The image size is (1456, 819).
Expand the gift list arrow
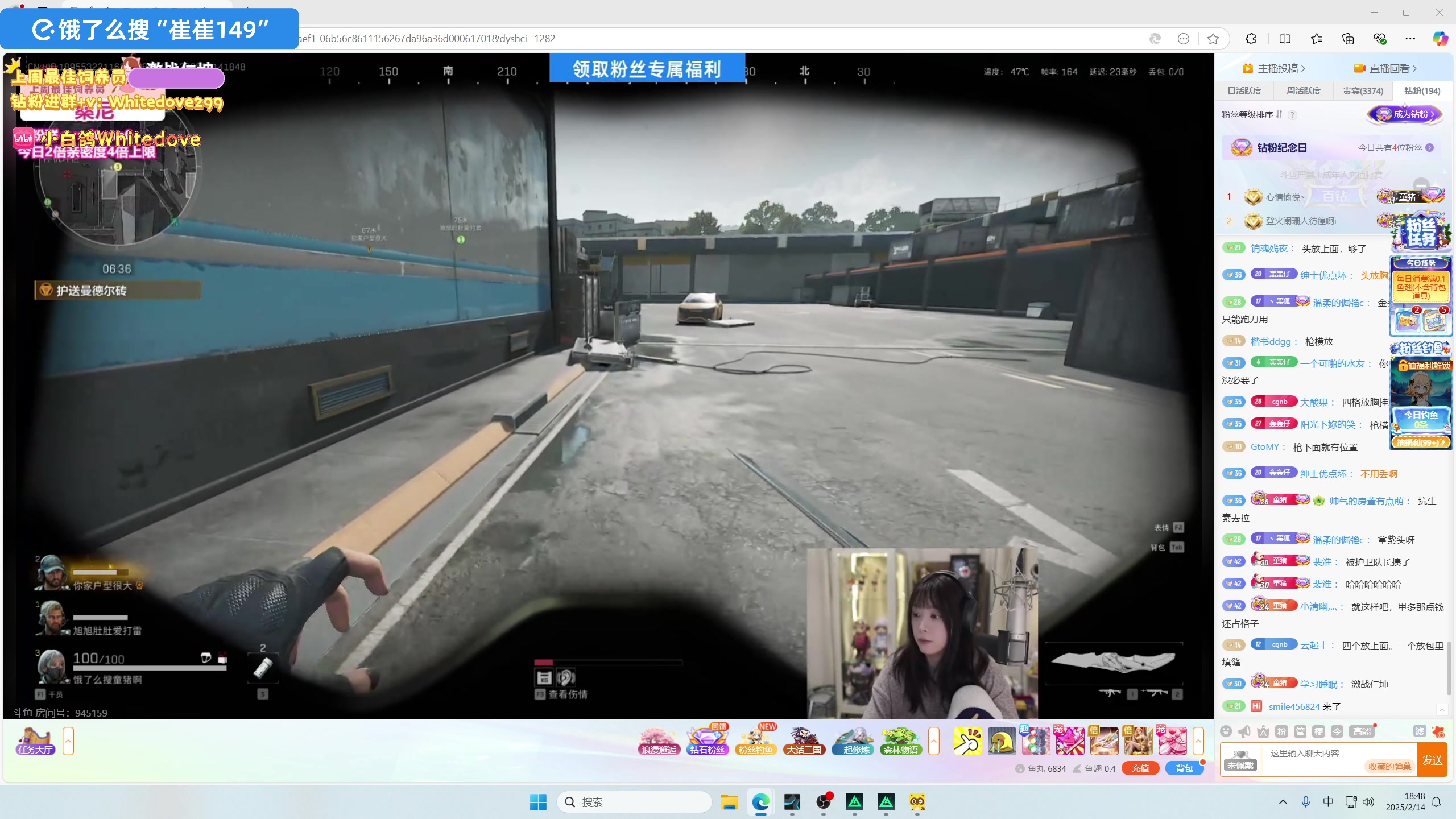coord(1198,741)
